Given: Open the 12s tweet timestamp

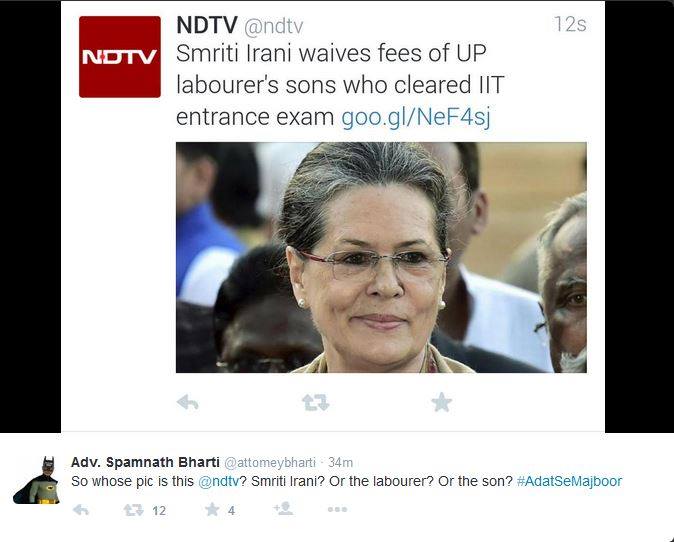Looking at the screenshot, I should click(570, 24).
